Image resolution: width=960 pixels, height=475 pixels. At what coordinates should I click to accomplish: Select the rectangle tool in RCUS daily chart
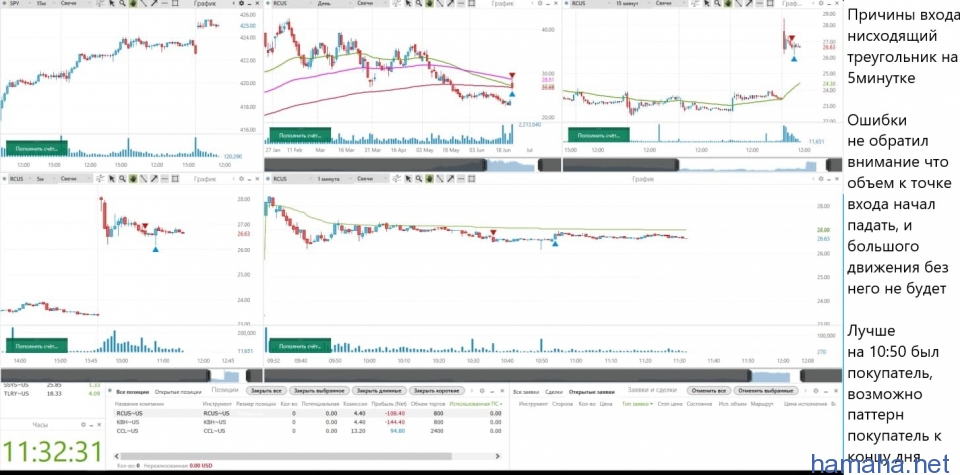pos(471,4)
